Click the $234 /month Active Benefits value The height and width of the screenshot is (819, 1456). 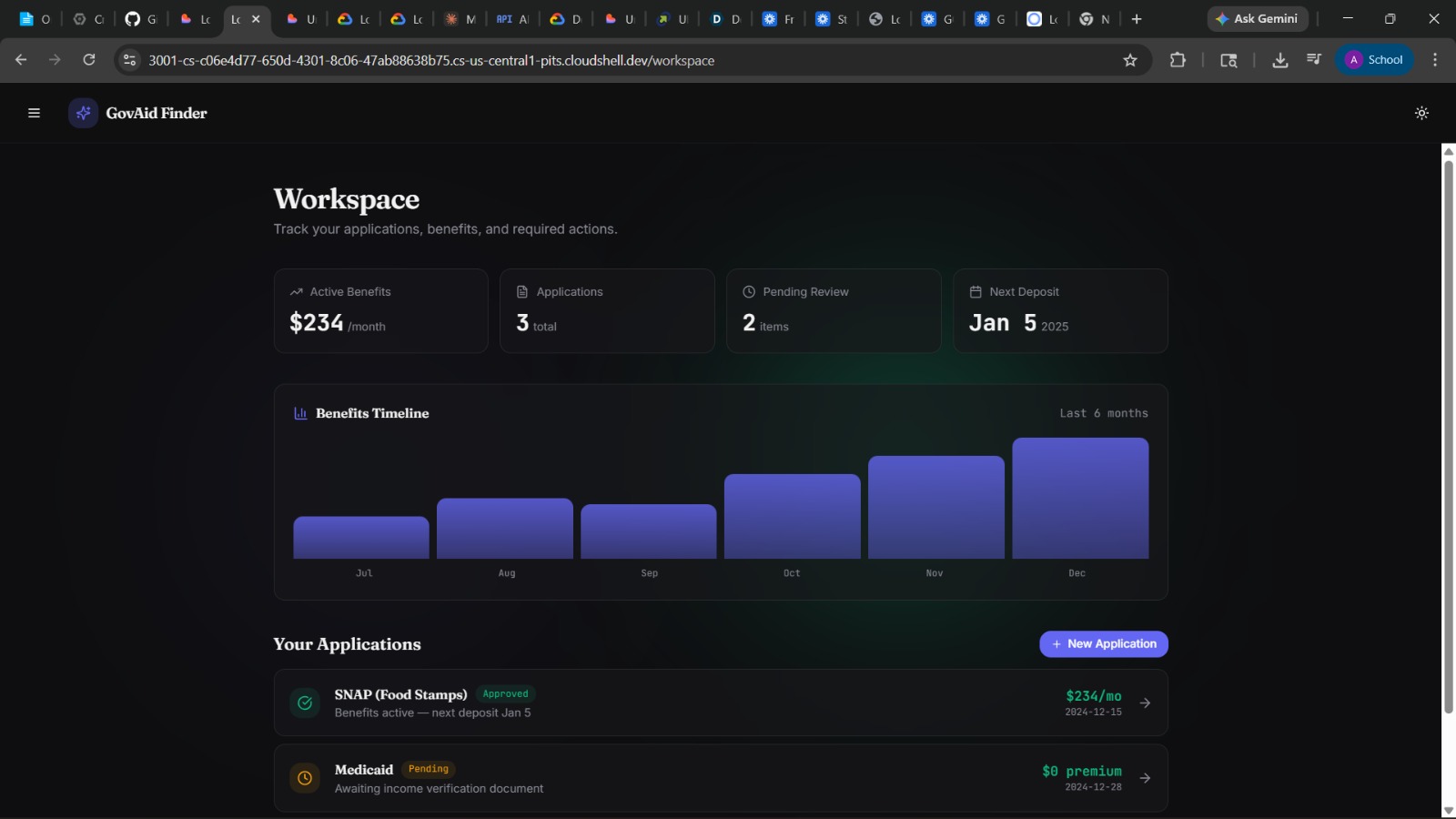click(x=338, y=323)
